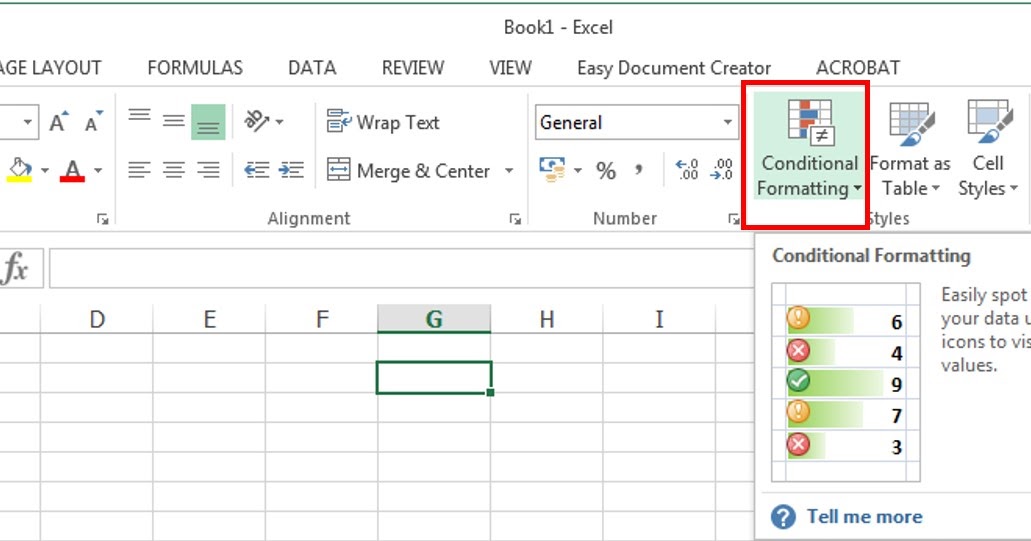Select column D header
Screen dimensions: 1031x541
[97, 319]
